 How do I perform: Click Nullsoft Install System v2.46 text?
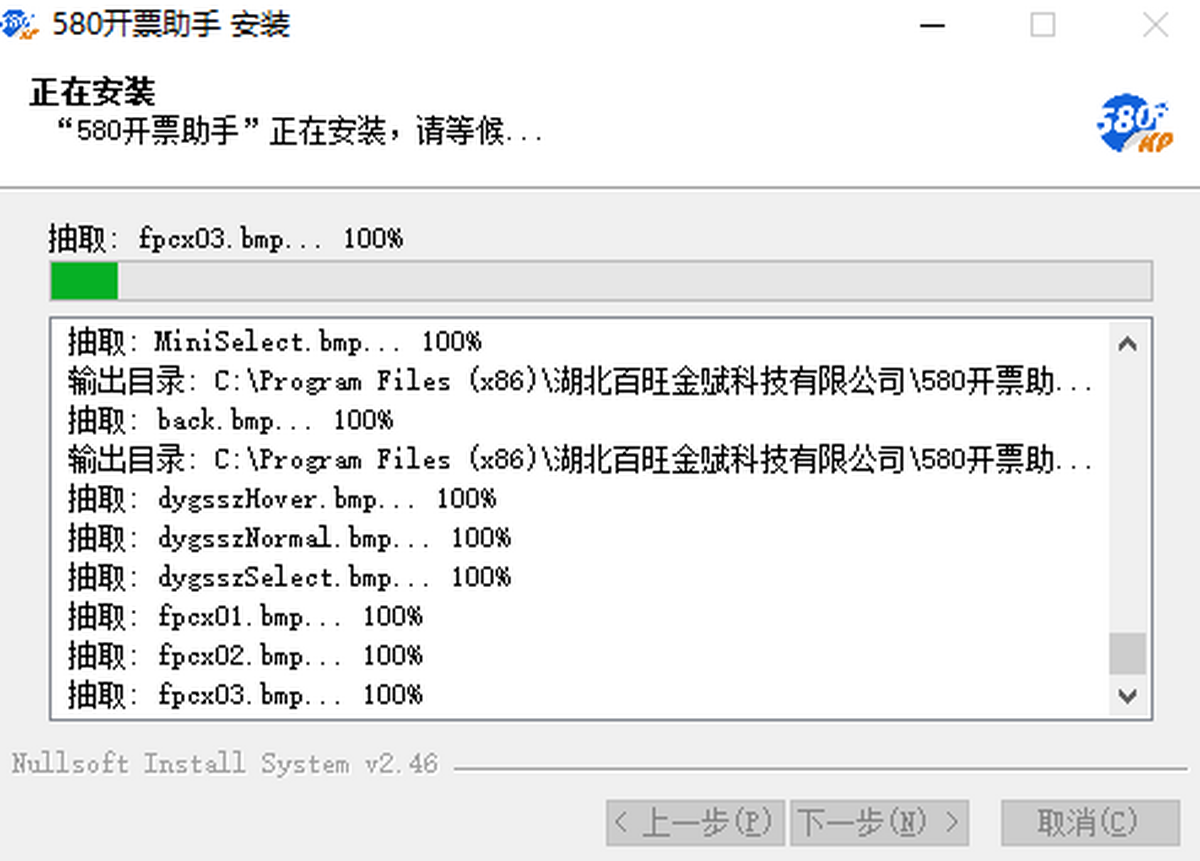pos(225,764)
